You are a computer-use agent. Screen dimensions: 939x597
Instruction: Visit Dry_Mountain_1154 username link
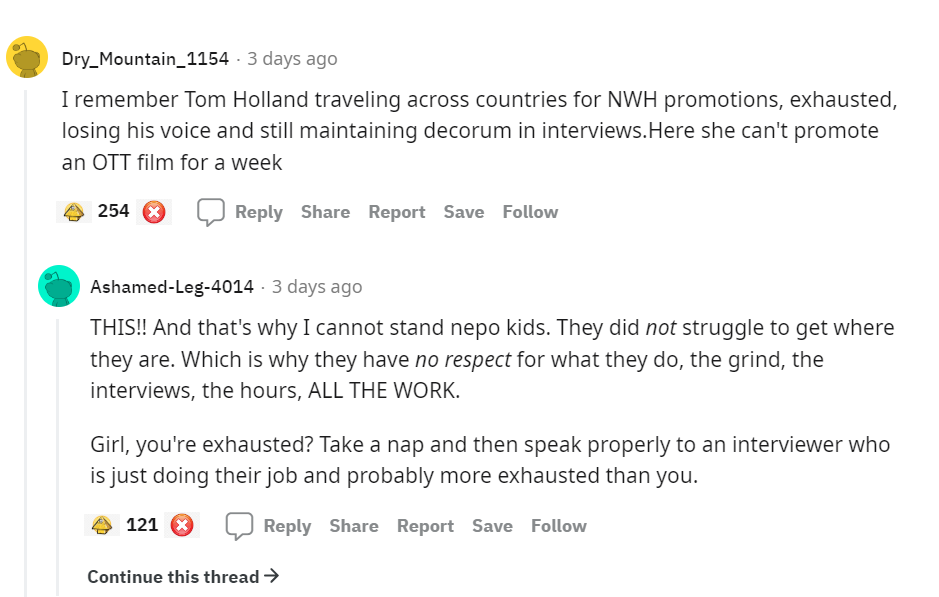[x=145, y=59]
